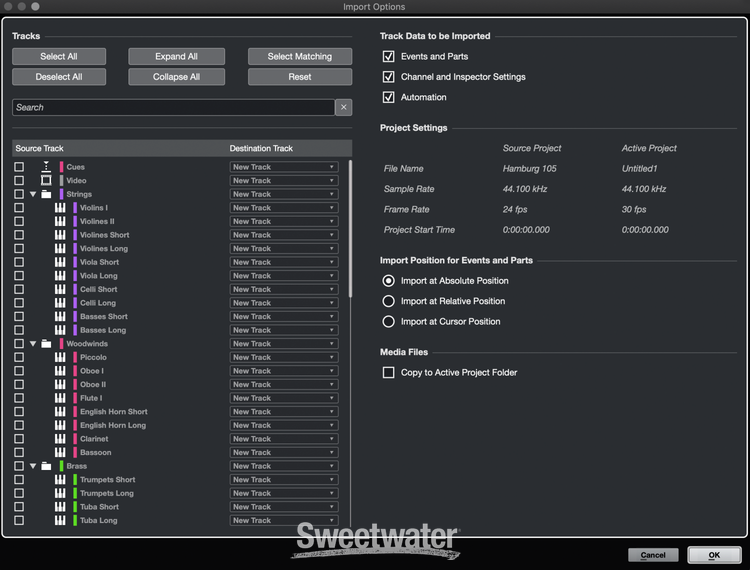The width and height of the screenshot is (750, 570).
Task: Click the Cues marker track icon
Action: point(46,167)
